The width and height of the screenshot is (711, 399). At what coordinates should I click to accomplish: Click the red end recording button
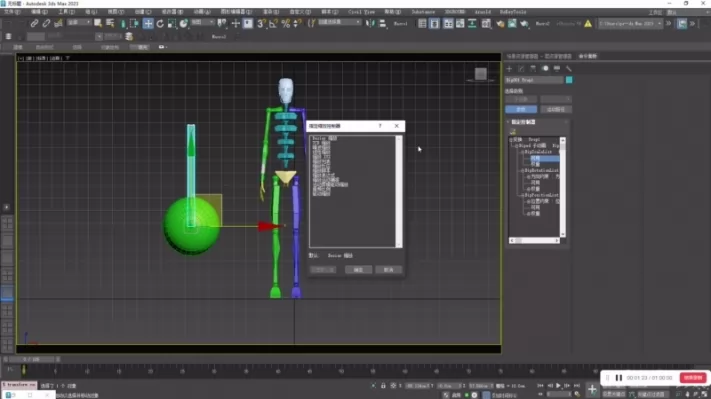[693, 378]
